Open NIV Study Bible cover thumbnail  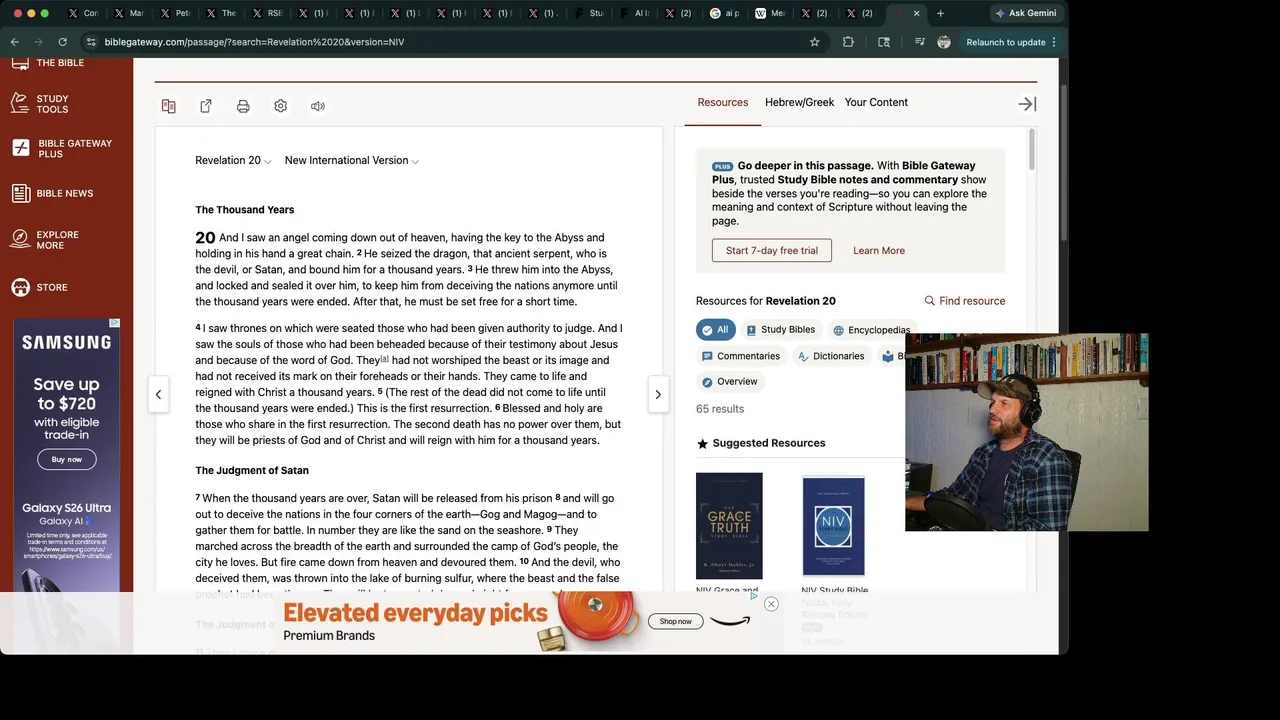[x=833, y=527]
